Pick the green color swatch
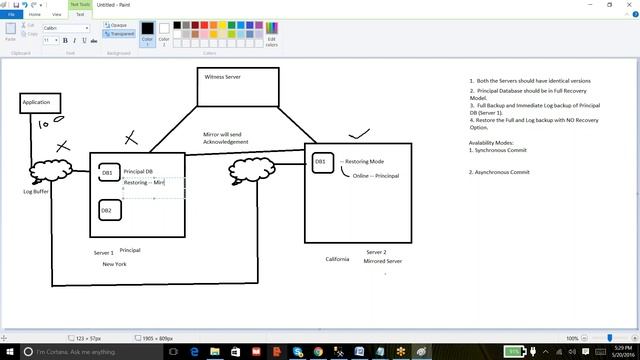The width and height of the screenshot is (640, 360). coord(231,25)
